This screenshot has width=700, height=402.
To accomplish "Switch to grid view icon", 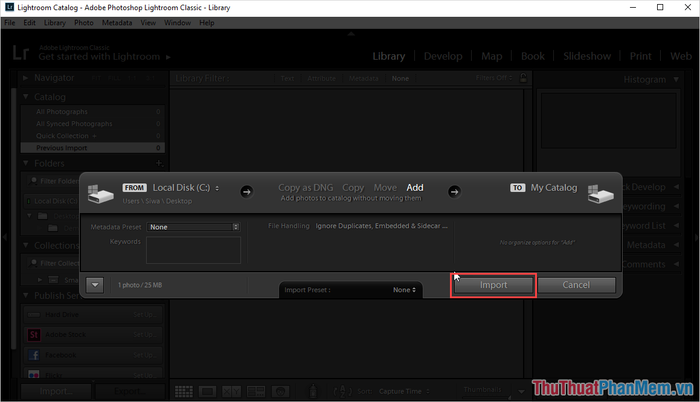I will (x=183, y=392).
